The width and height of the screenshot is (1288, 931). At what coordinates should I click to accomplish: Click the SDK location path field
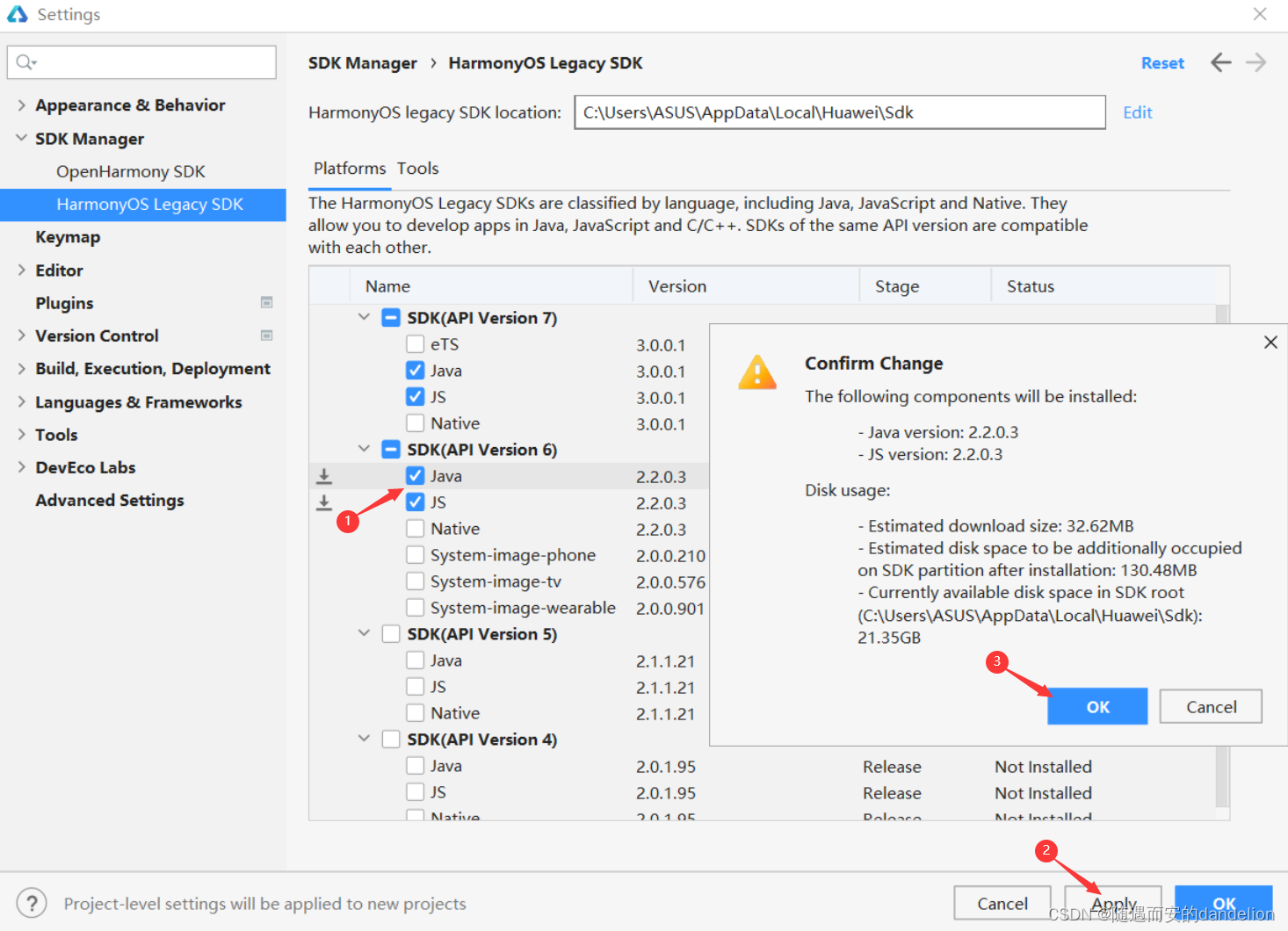click(x=840, y=112)
